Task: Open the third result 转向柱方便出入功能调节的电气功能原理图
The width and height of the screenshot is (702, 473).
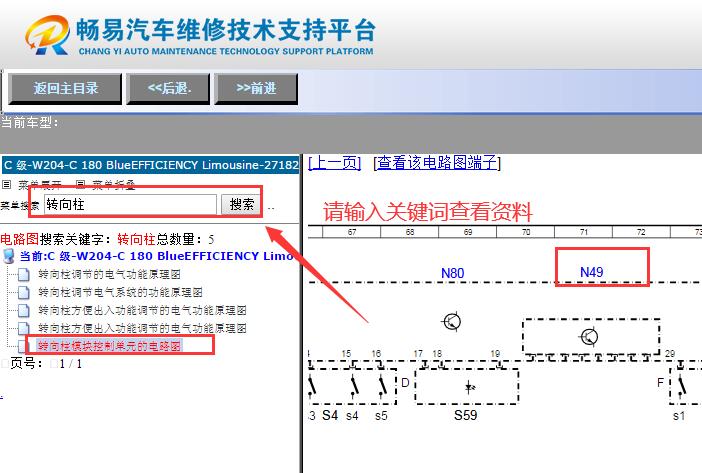Action: click(x=142, y=310)
